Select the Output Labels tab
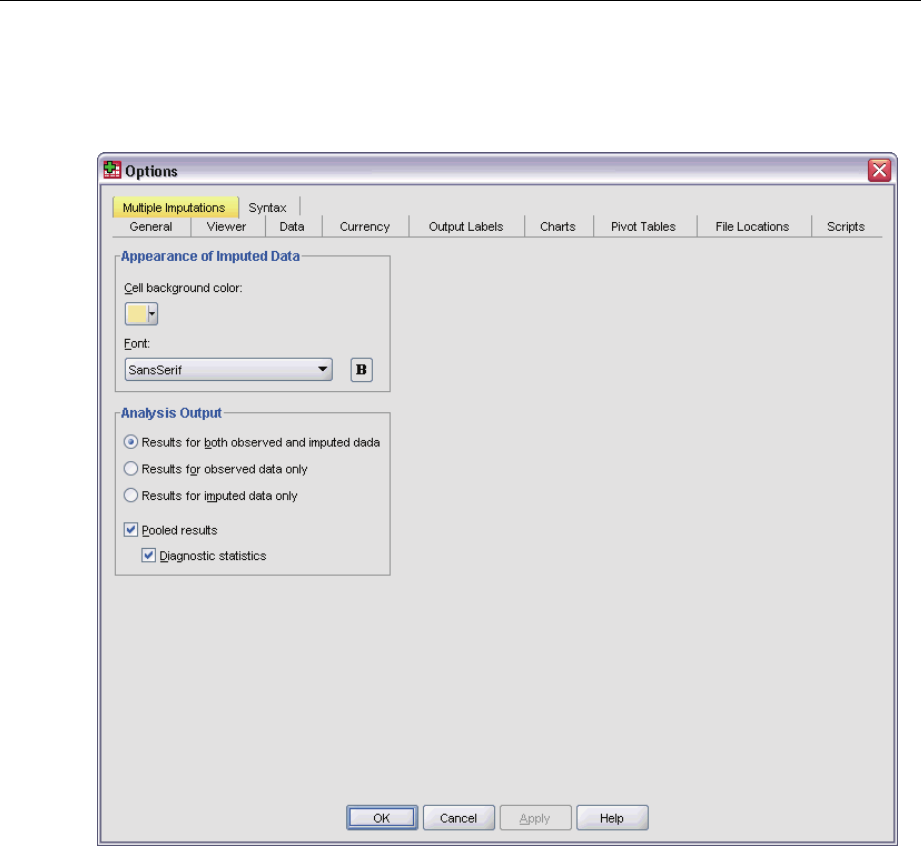 pyautogui.click(x=466, y=227)
